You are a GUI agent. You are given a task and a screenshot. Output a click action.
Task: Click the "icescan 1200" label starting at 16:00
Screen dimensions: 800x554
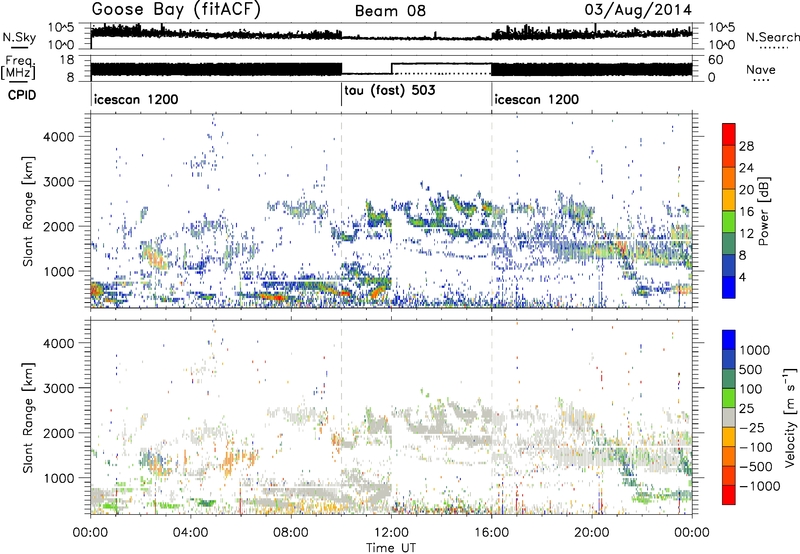(537, 99)
